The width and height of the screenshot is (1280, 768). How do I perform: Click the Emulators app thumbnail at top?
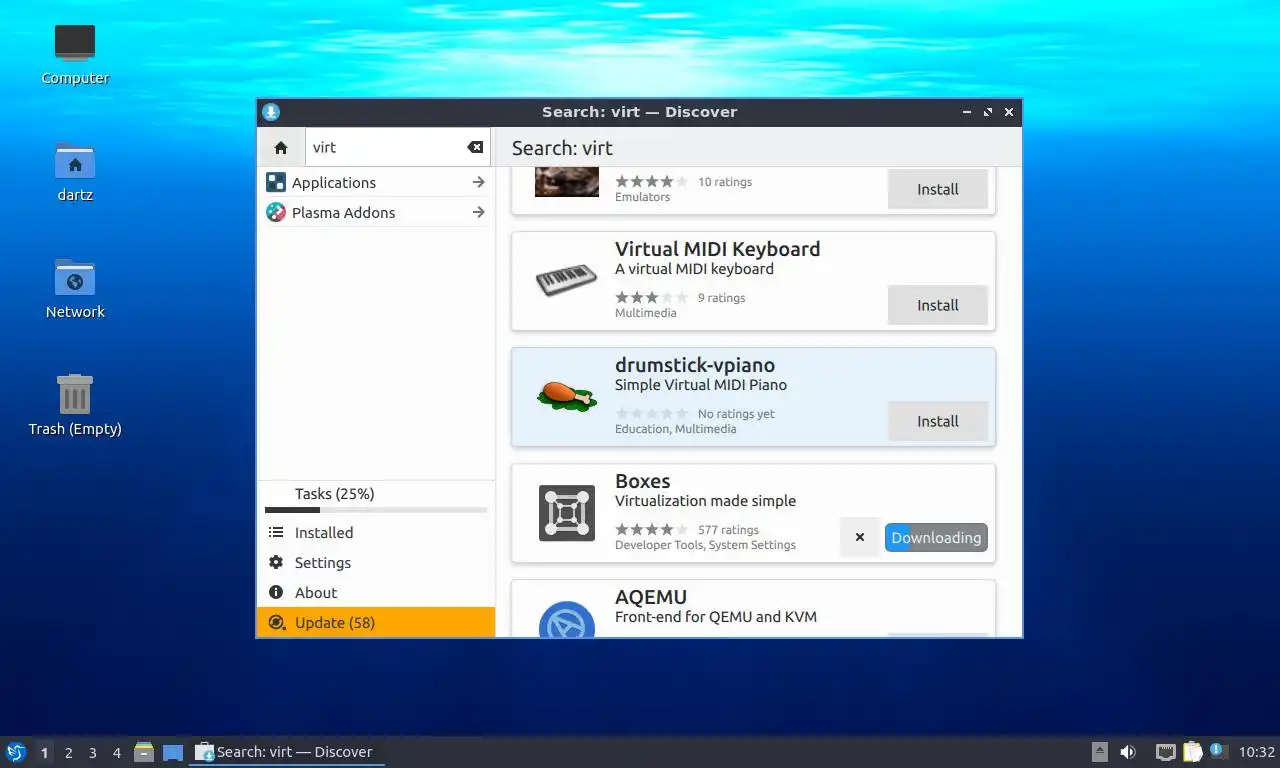click(x=567, y=183)
